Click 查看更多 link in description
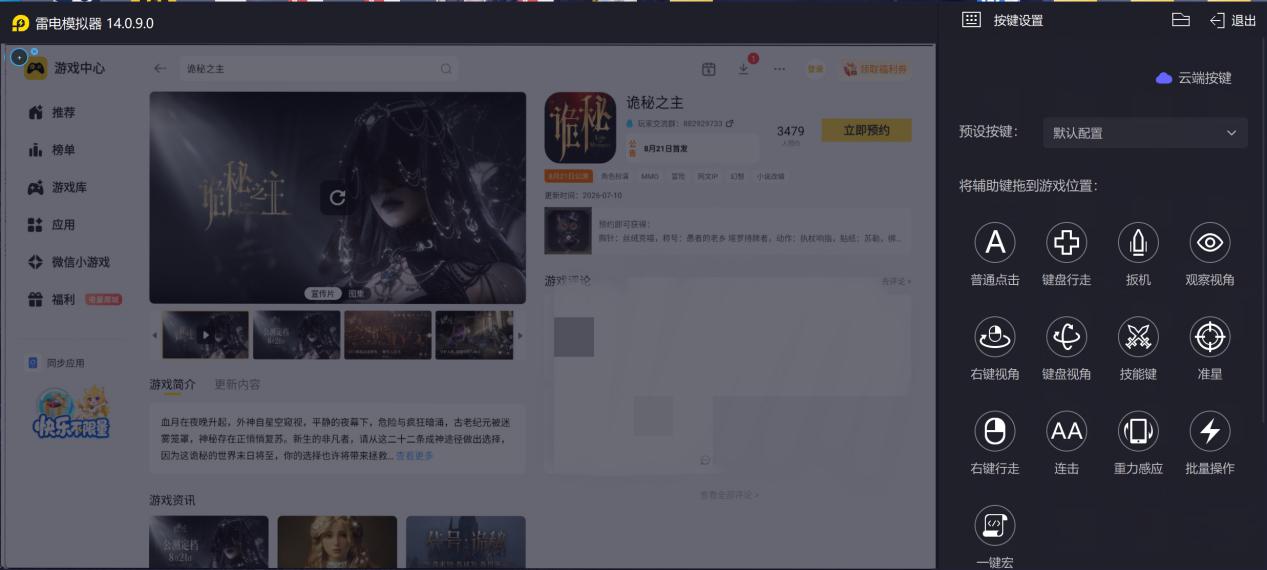This screenshot has height=570, width=1267. pyautogui.click(x=414, y=455)
